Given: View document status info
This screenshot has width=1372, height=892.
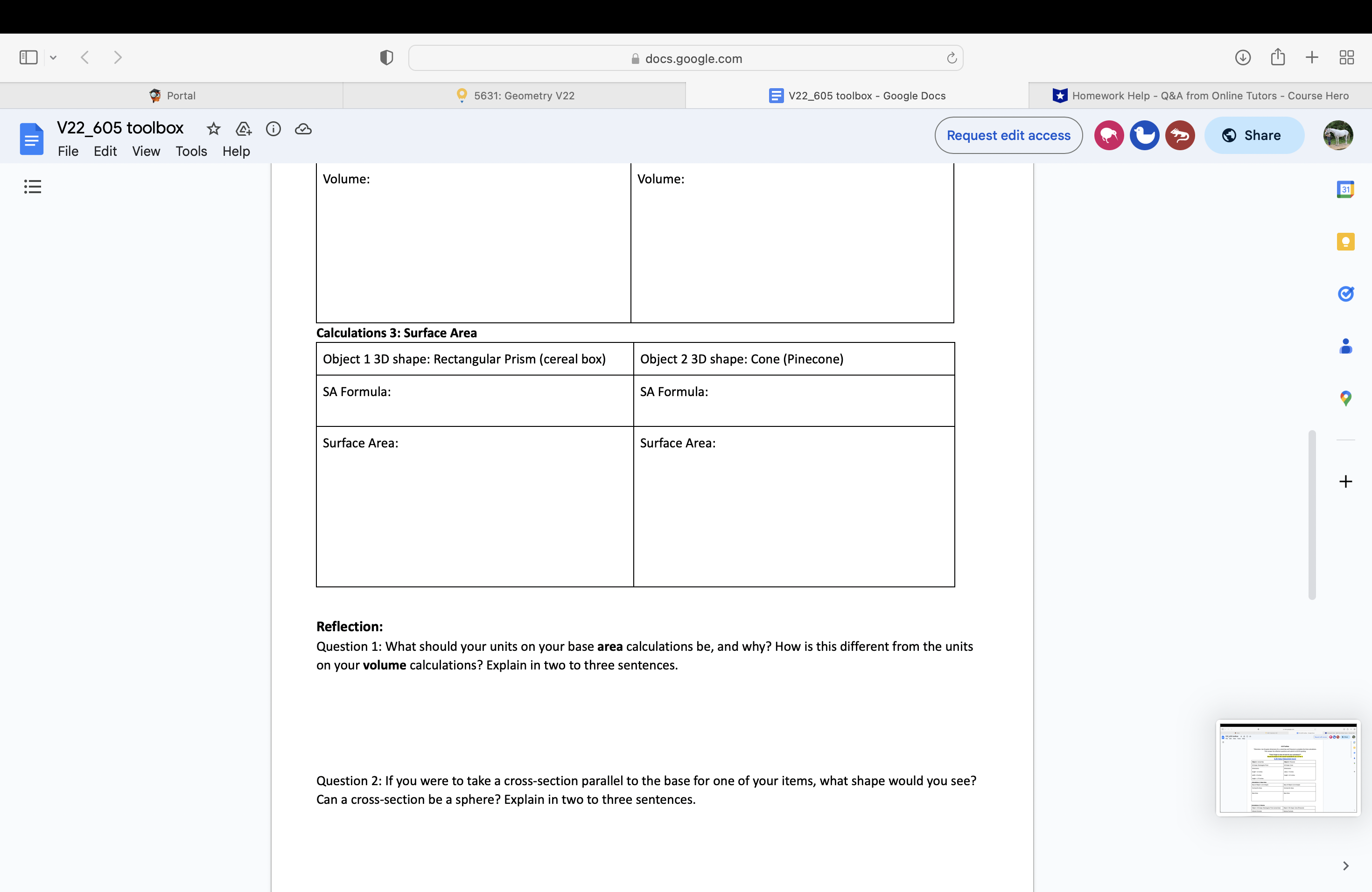Looking at the screenshot, I should (x=273, y=129).
